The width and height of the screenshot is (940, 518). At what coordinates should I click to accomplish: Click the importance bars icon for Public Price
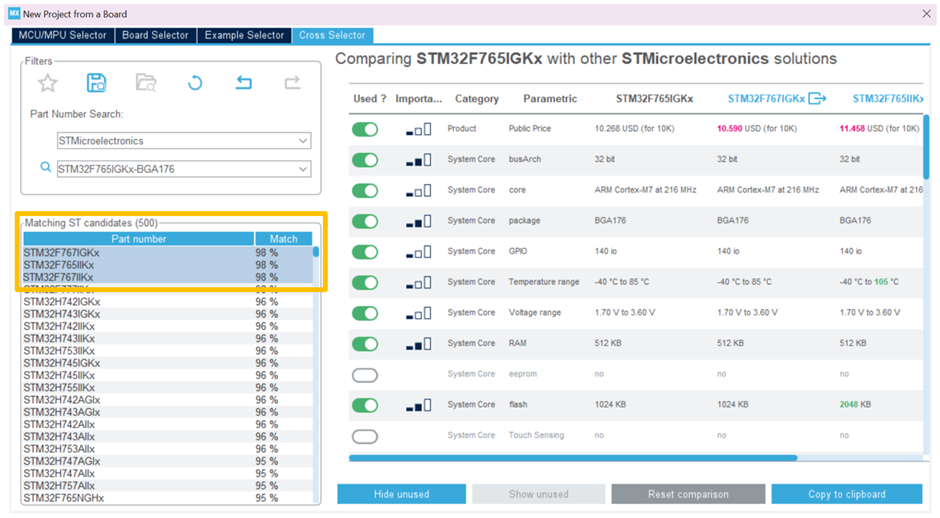[x=418, y=129]
